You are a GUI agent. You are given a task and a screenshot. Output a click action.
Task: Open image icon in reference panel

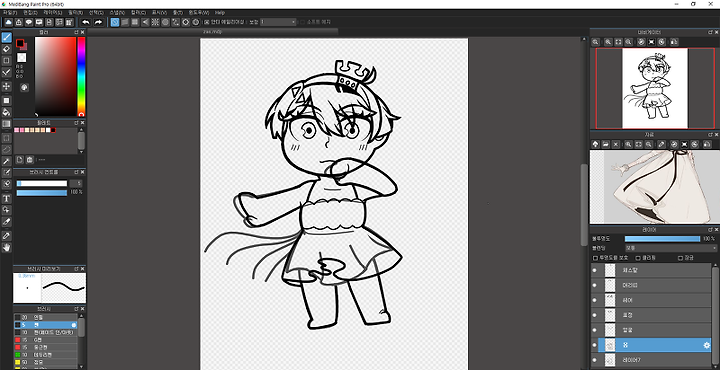coord(606,144)
